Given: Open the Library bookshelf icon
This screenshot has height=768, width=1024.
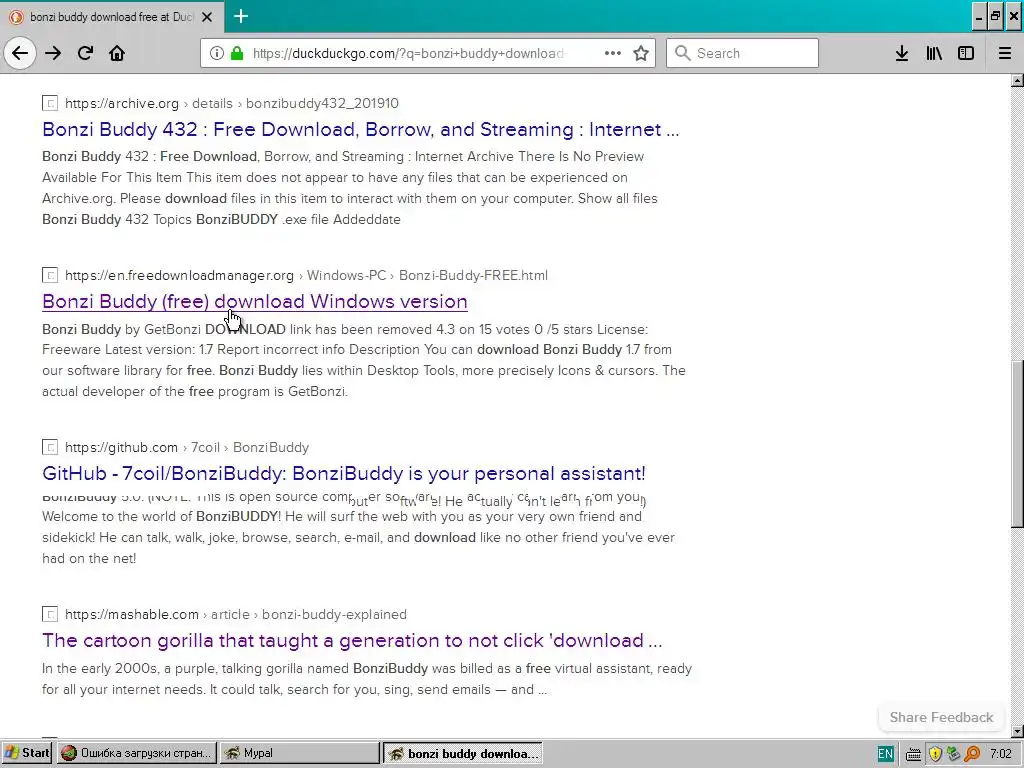Looking at the screenshot, I should point(934,53).
